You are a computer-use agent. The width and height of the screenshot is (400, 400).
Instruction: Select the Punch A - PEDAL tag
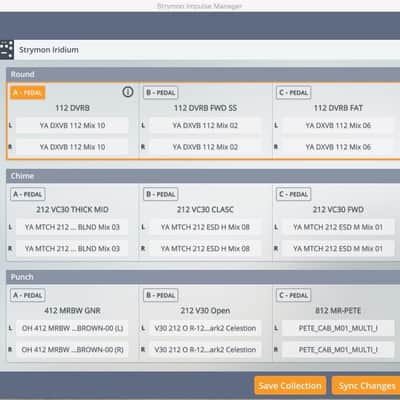click(28, 295)
